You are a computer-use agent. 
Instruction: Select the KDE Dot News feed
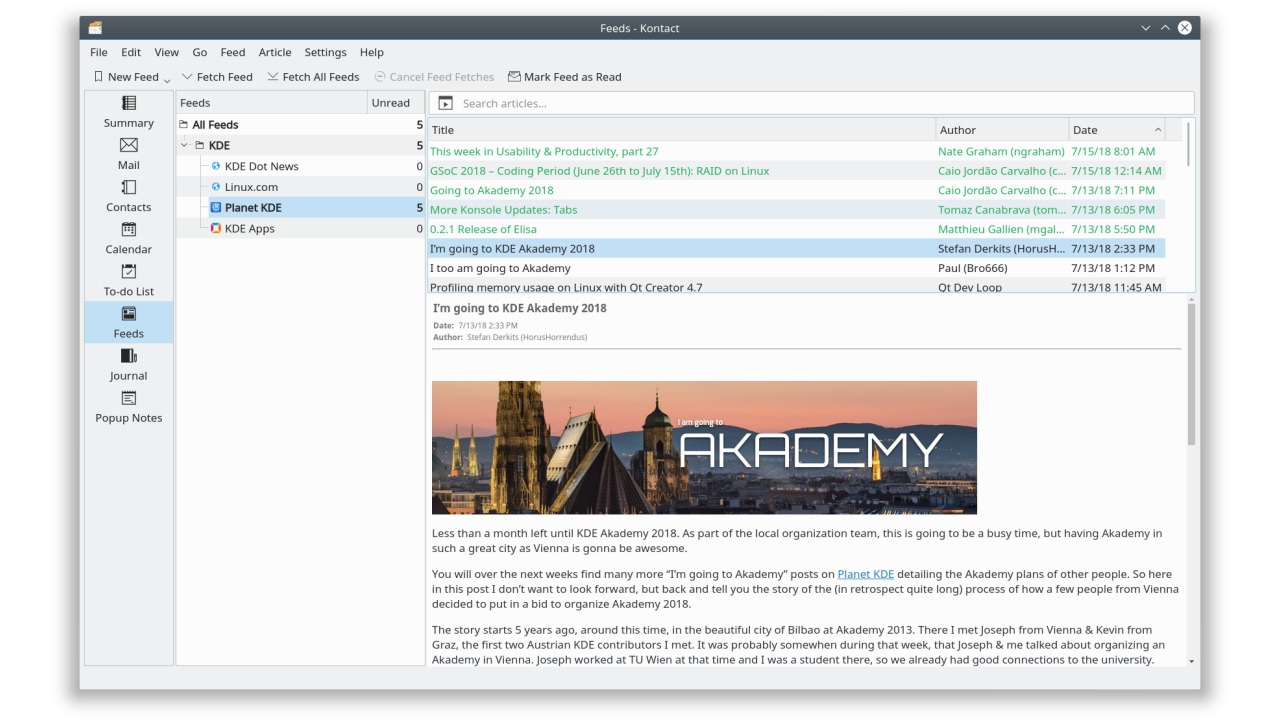[300, 166]
